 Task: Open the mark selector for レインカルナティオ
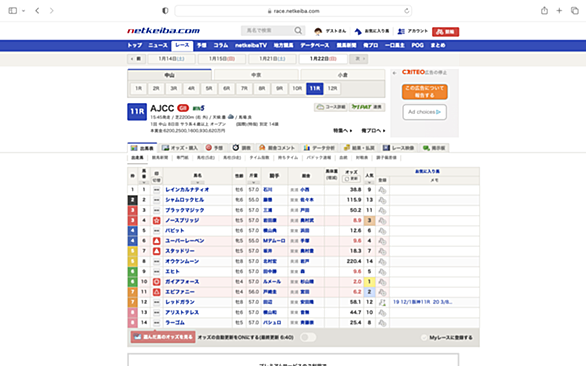point(157,190)
